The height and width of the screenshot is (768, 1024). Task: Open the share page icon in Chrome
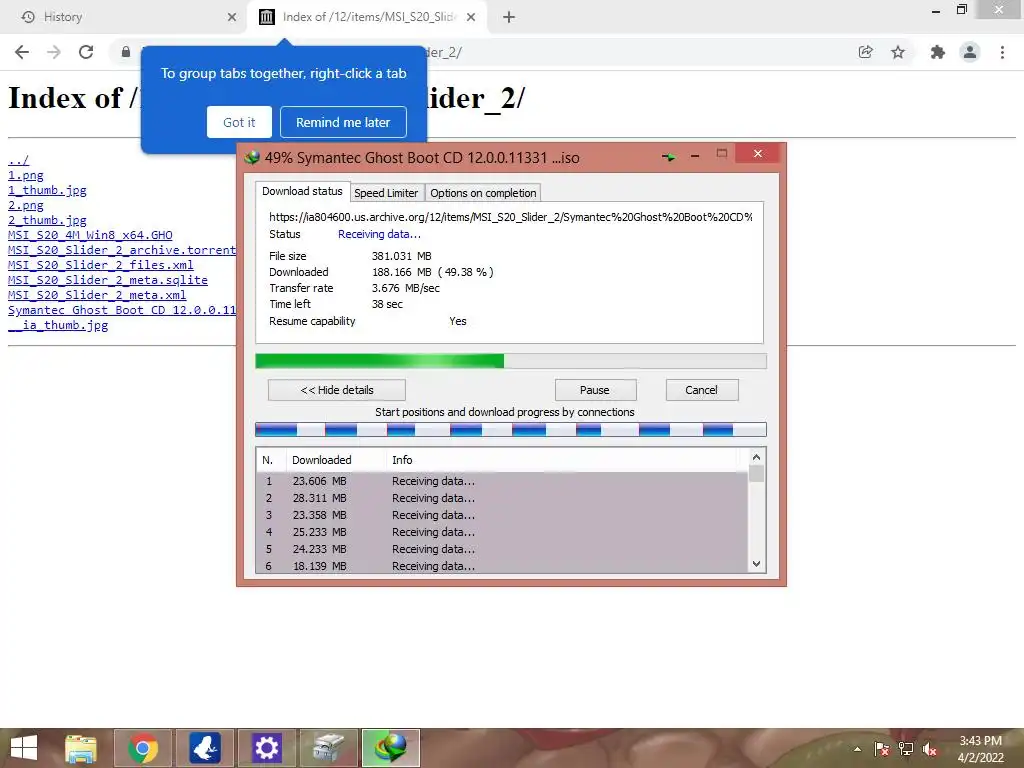(865, 52)
